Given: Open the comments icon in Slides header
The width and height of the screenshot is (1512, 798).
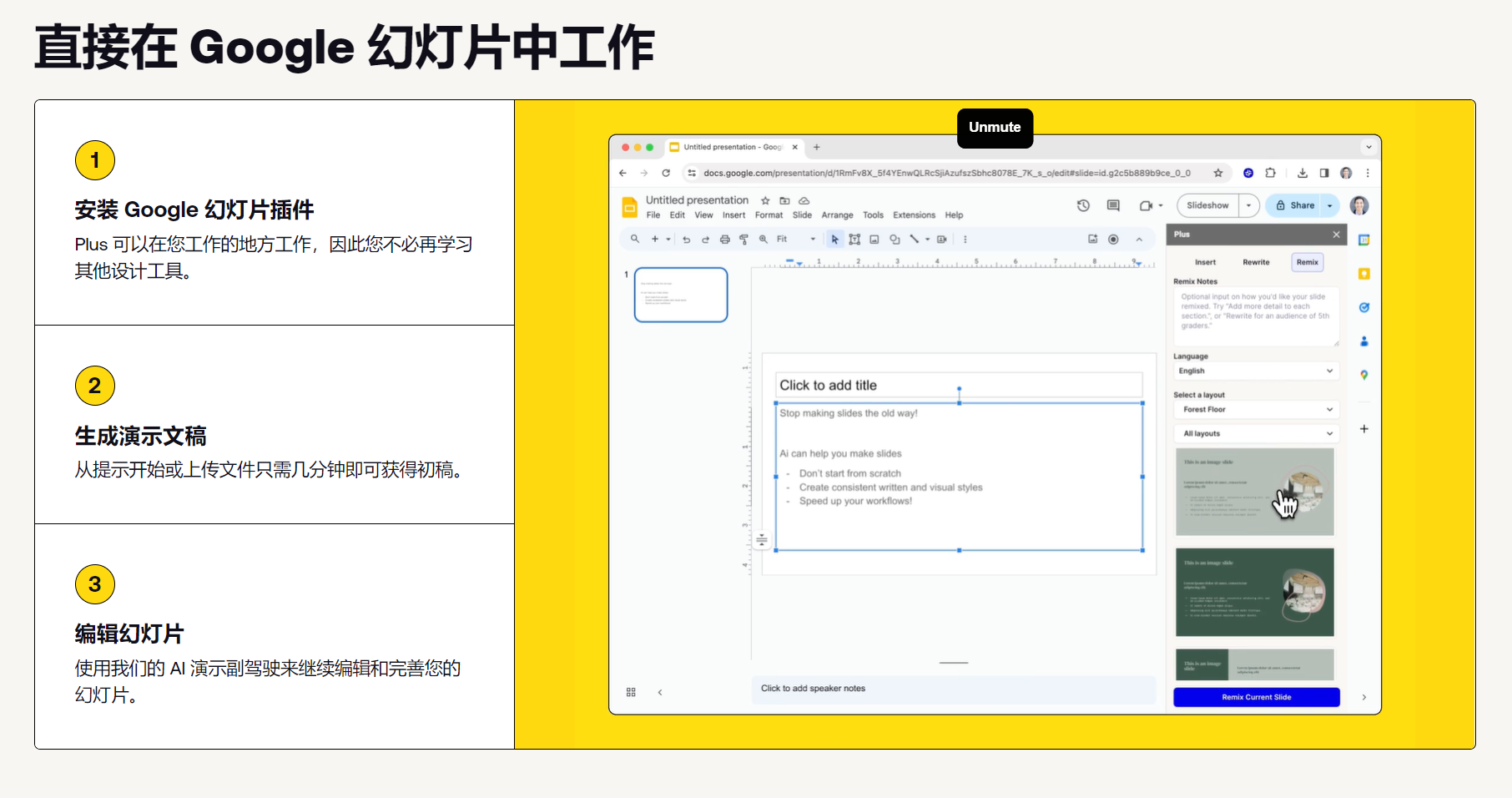Looking at the screenshot, I should tap(1113, 205).
